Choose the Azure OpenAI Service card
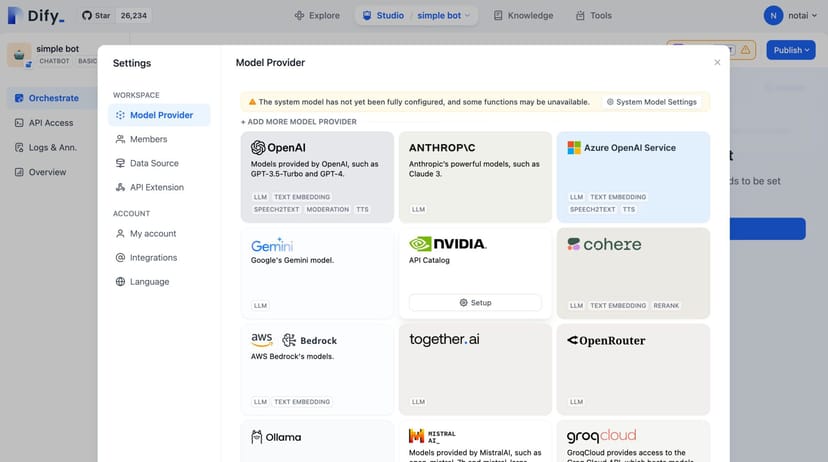This screenshot has height=462, width=828. click(633, 176)
